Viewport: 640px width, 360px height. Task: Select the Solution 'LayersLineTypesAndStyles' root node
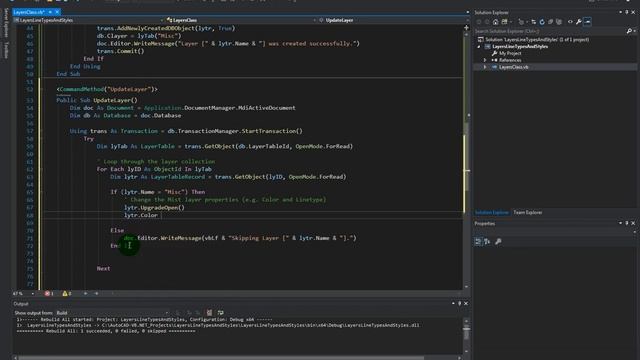pyautogui.click(x=533, y=40)
